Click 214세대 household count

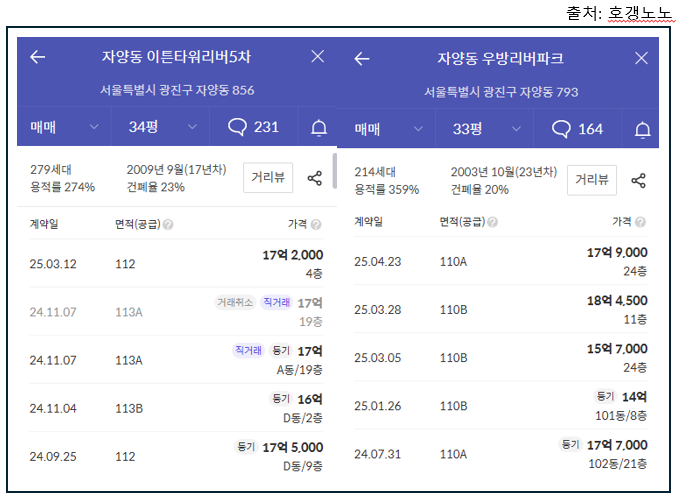click(x=375, y=172)
